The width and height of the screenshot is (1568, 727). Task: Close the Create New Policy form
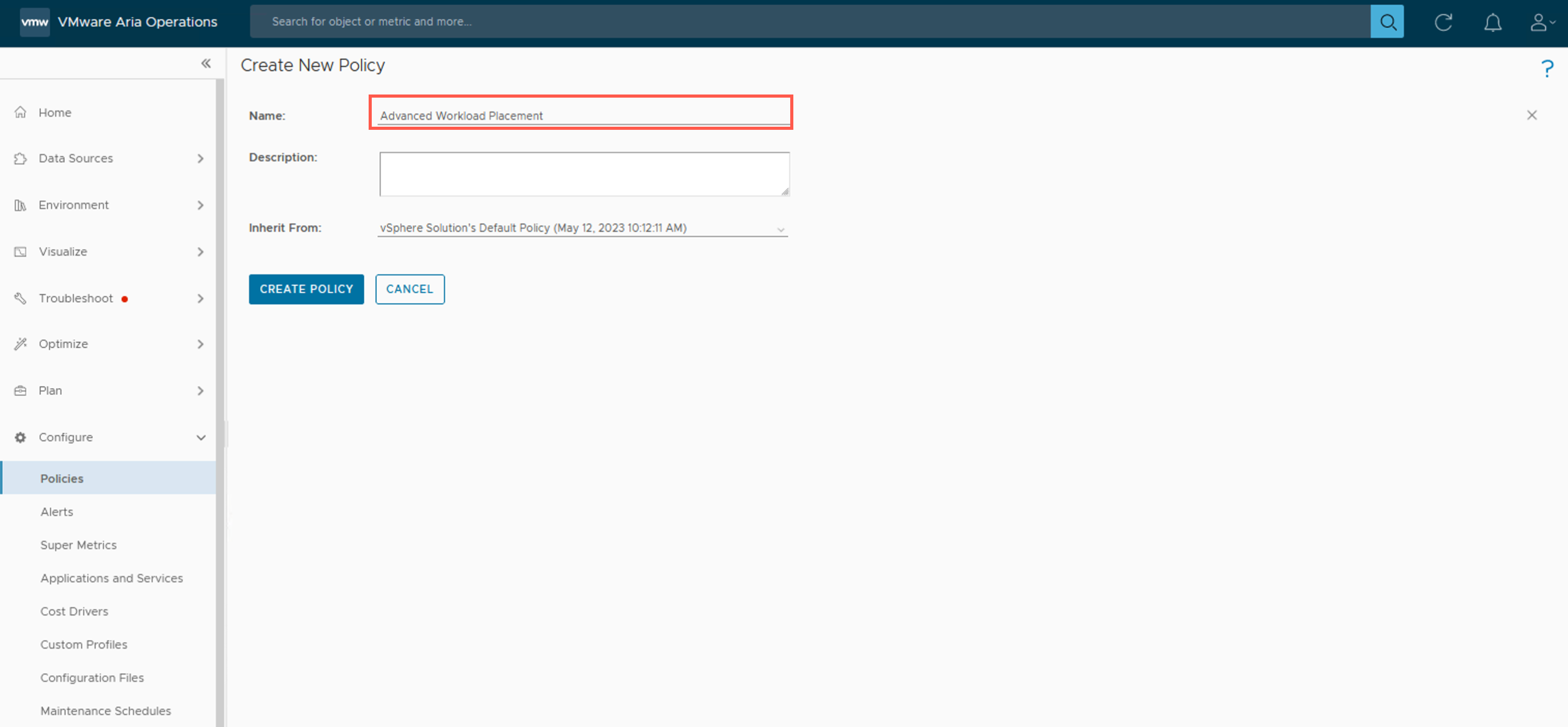point(1532,115)
